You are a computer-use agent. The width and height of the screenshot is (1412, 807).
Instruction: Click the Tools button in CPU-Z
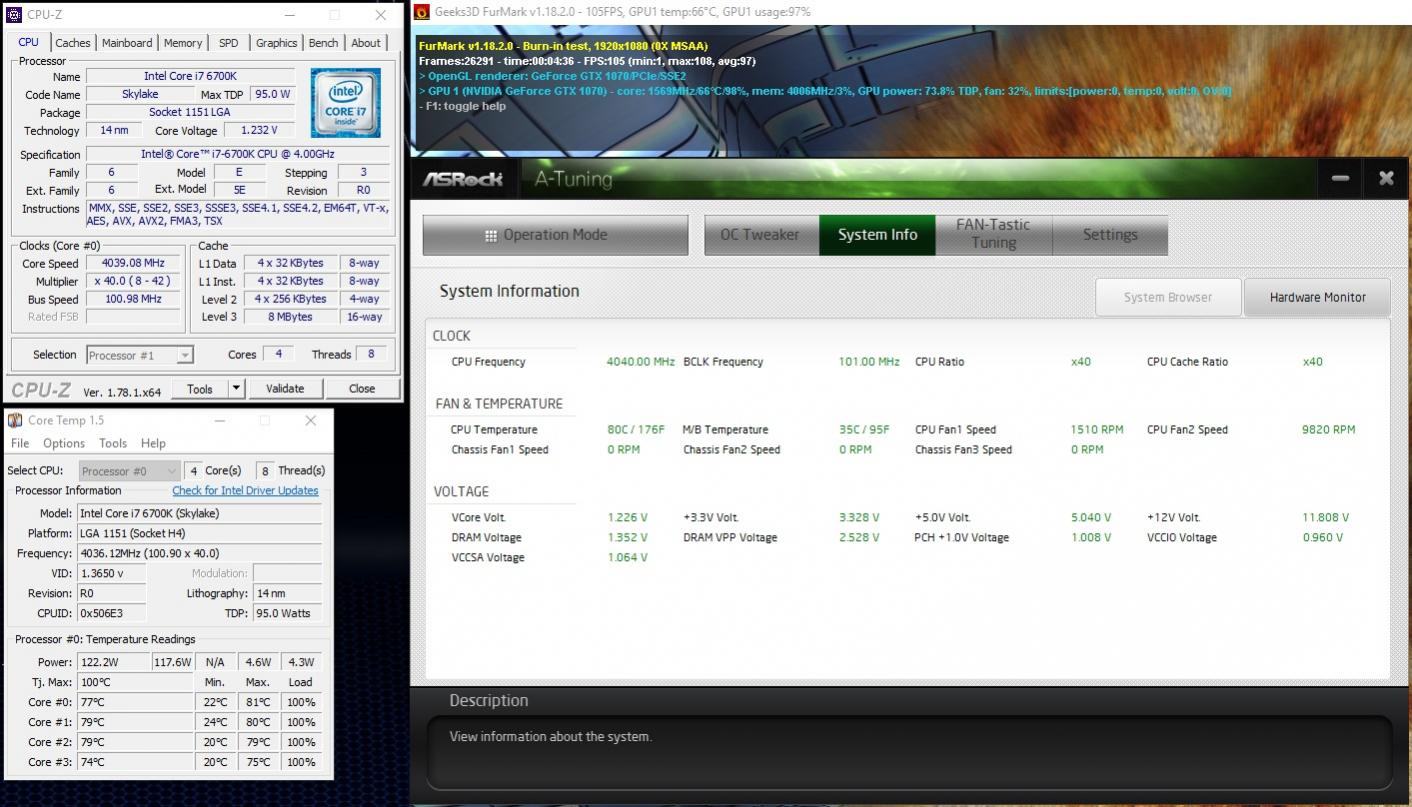click(200, 388)
